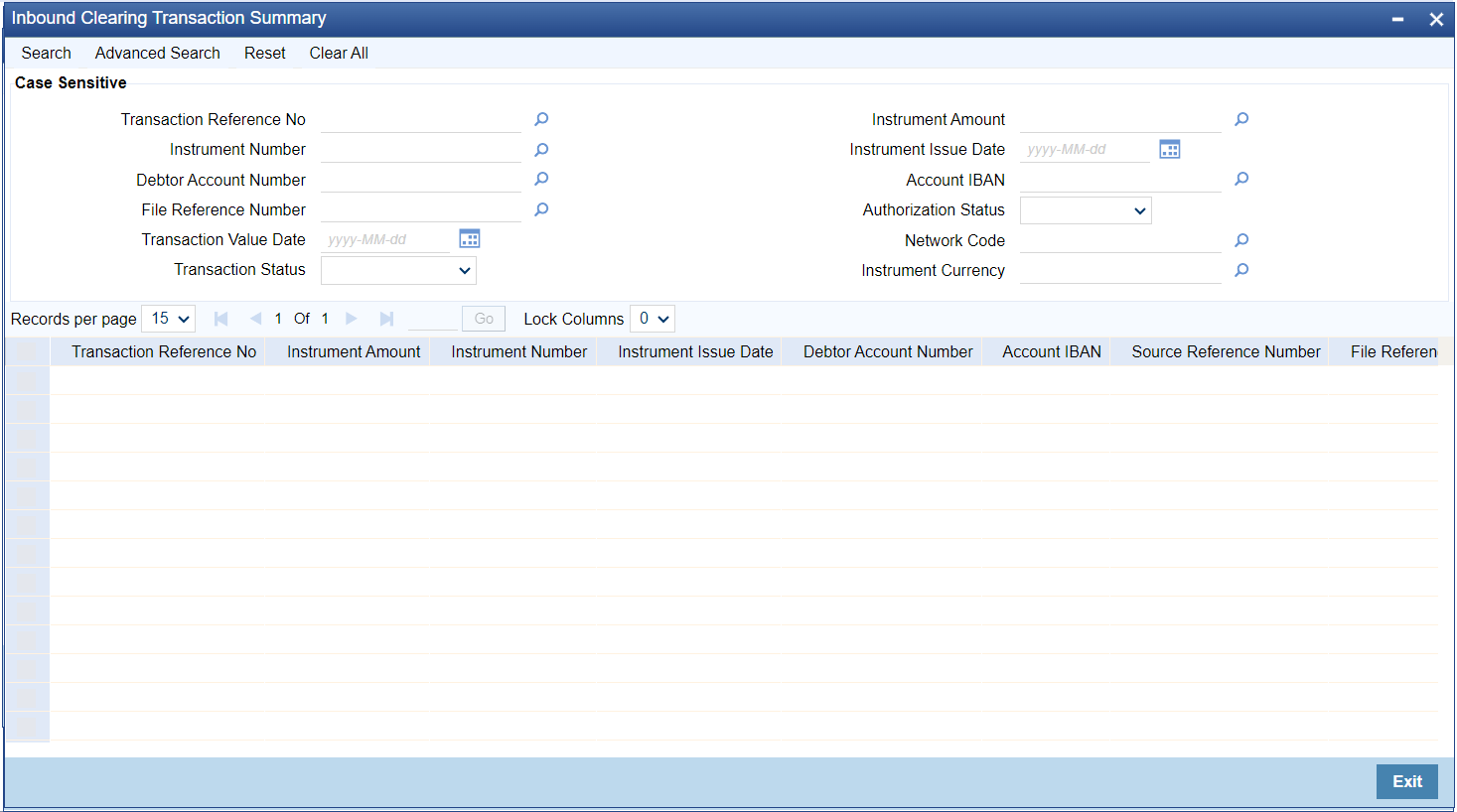The height and width of the screenshot is (812, 1457).
Task: Open lookup for Instrument Number field
Action: pos(541,150)
